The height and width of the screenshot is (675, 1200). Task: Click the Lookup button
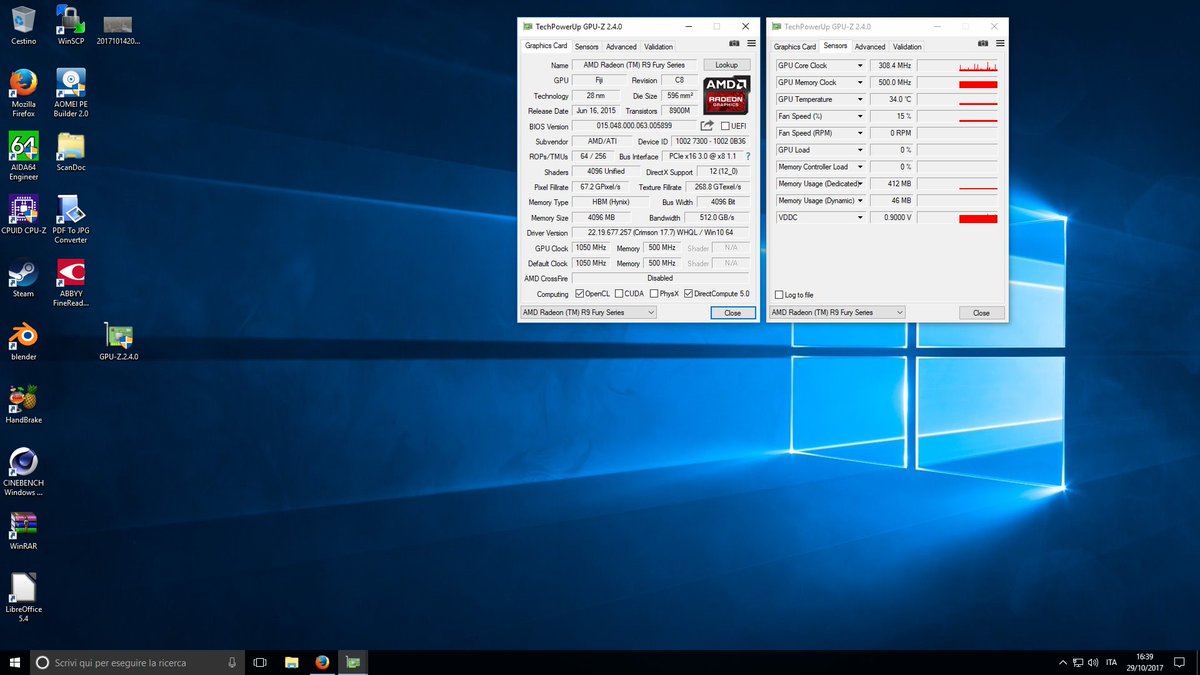tap(726, 65)
